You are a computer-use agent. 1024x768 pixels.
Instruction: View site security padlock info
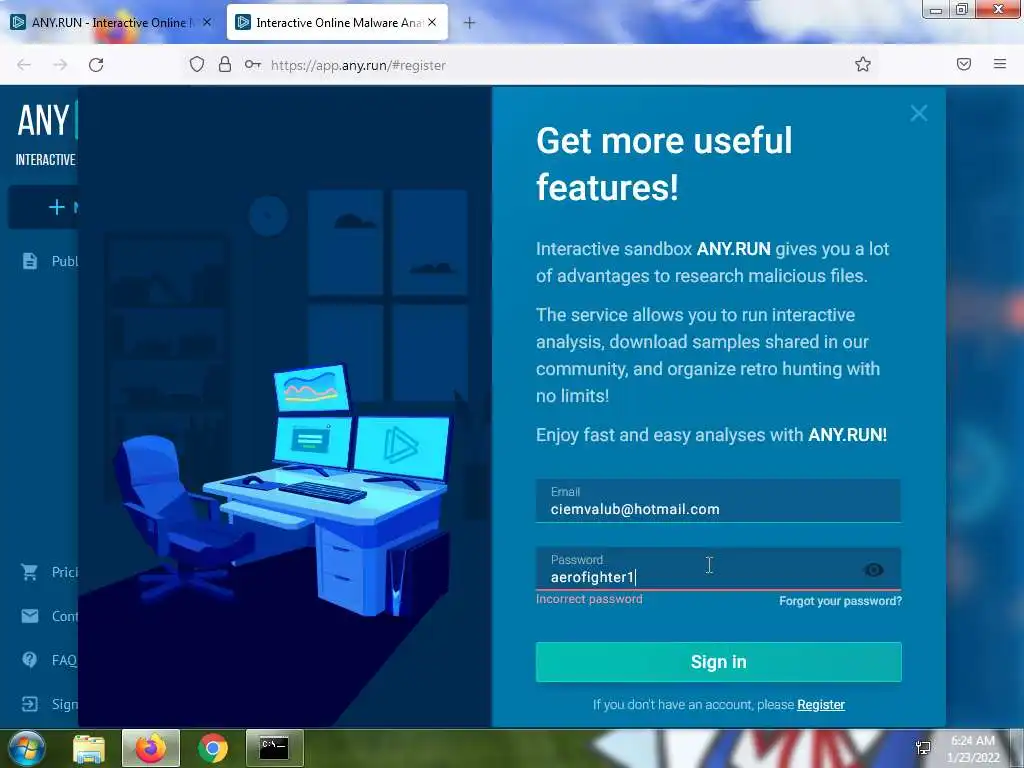pyautogui.click(x=225, y=64)
